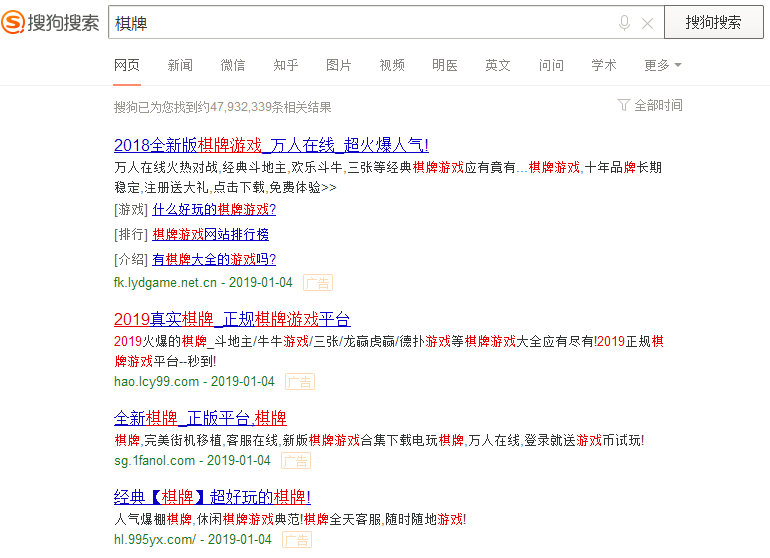Open the 知乎 search tab
This screenshot has height=558, width=770.
click(x=286, y=65)
